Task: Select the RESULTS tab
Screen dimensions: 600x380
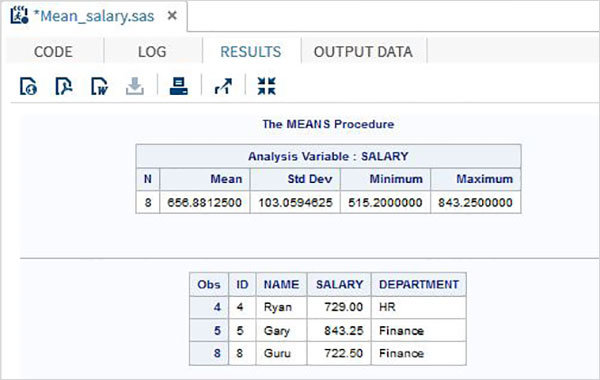Action: [251, 52]
